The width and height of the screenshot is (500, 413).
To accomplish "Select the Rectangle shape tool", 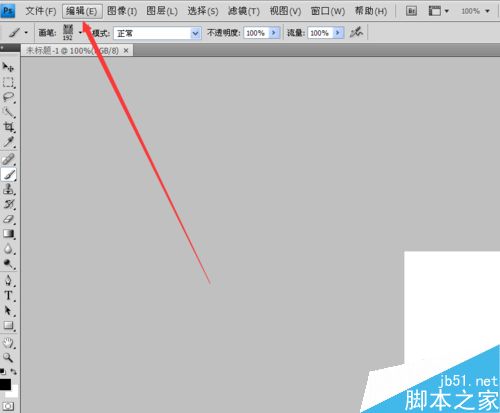I will click(8, 325).
